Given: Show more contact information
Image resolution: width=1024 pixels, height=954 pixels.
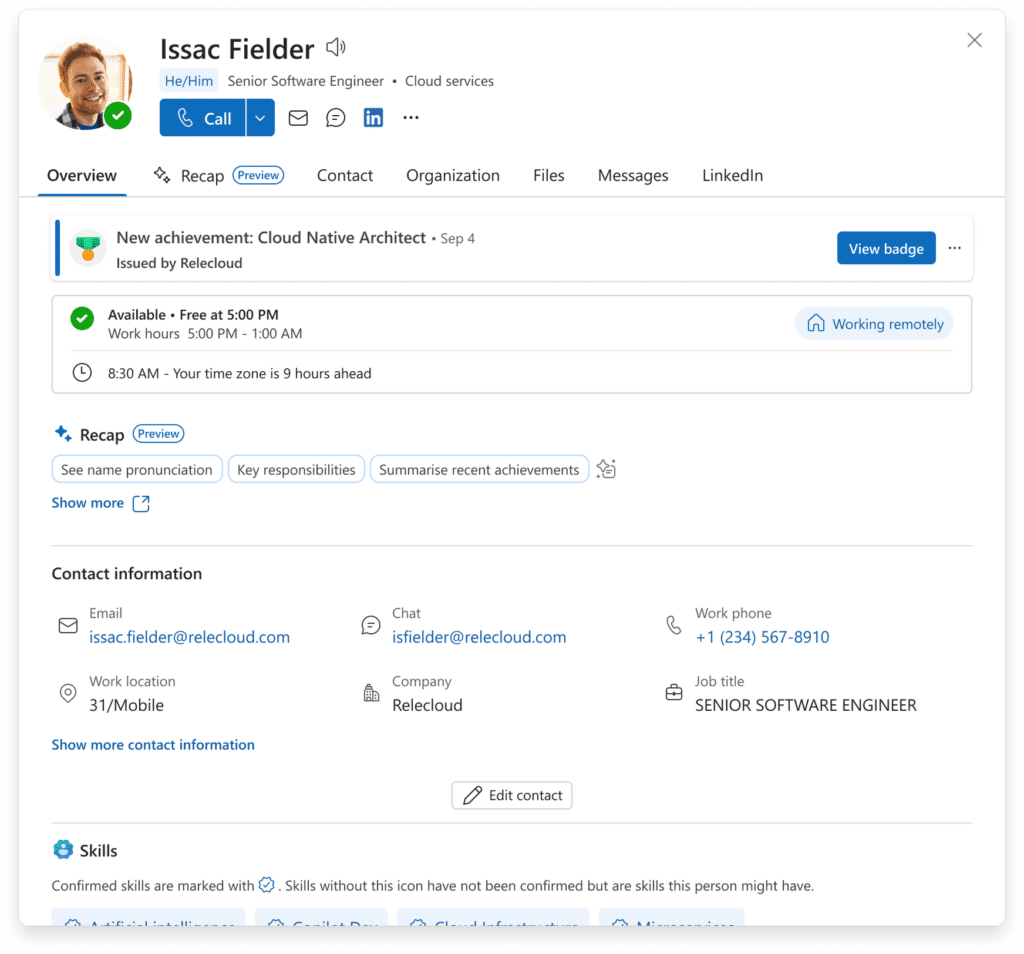Looking at the screenshot, I should click(x=153, y=744).
